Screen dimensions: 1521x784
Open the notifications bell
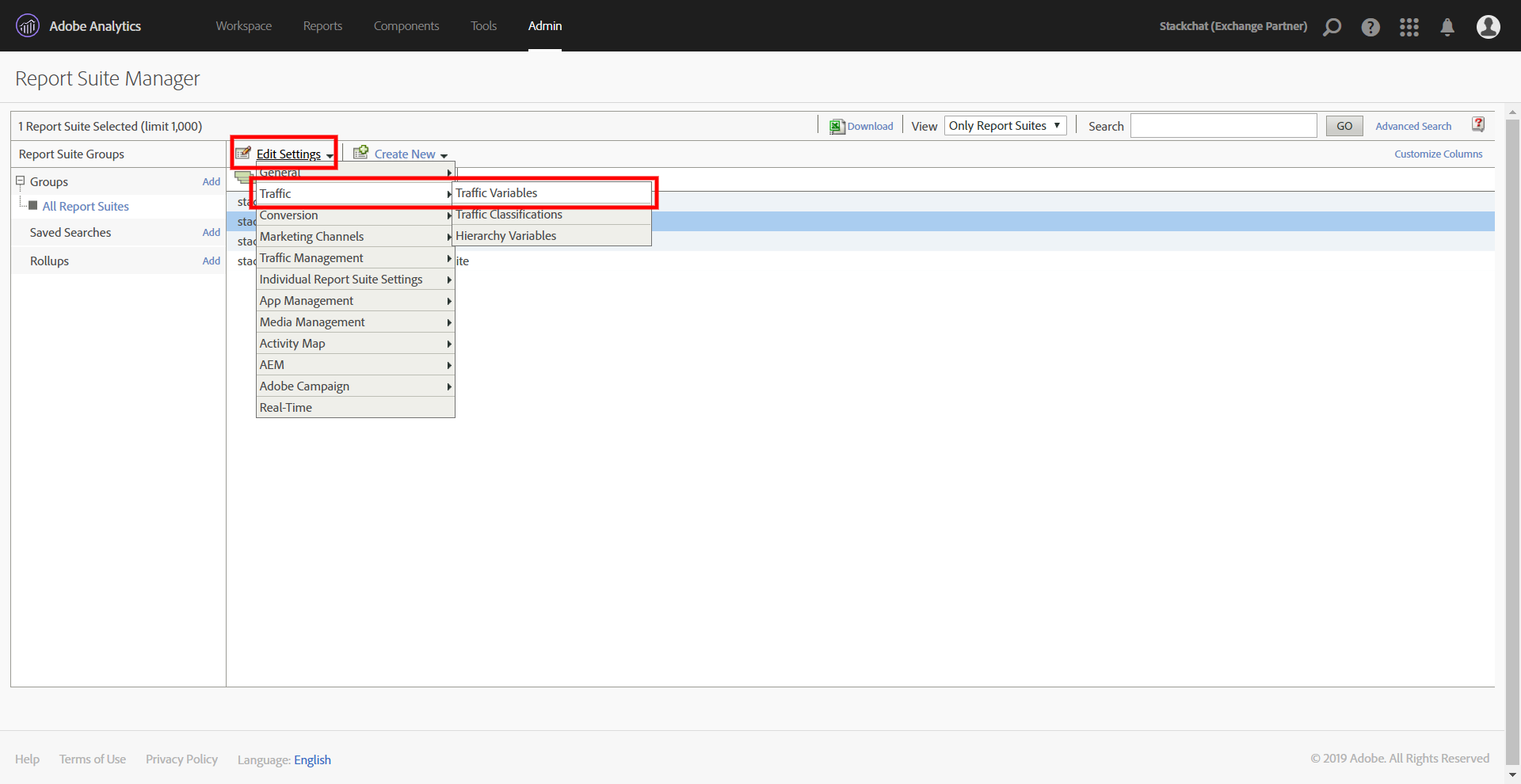(x=1447, y=27)
